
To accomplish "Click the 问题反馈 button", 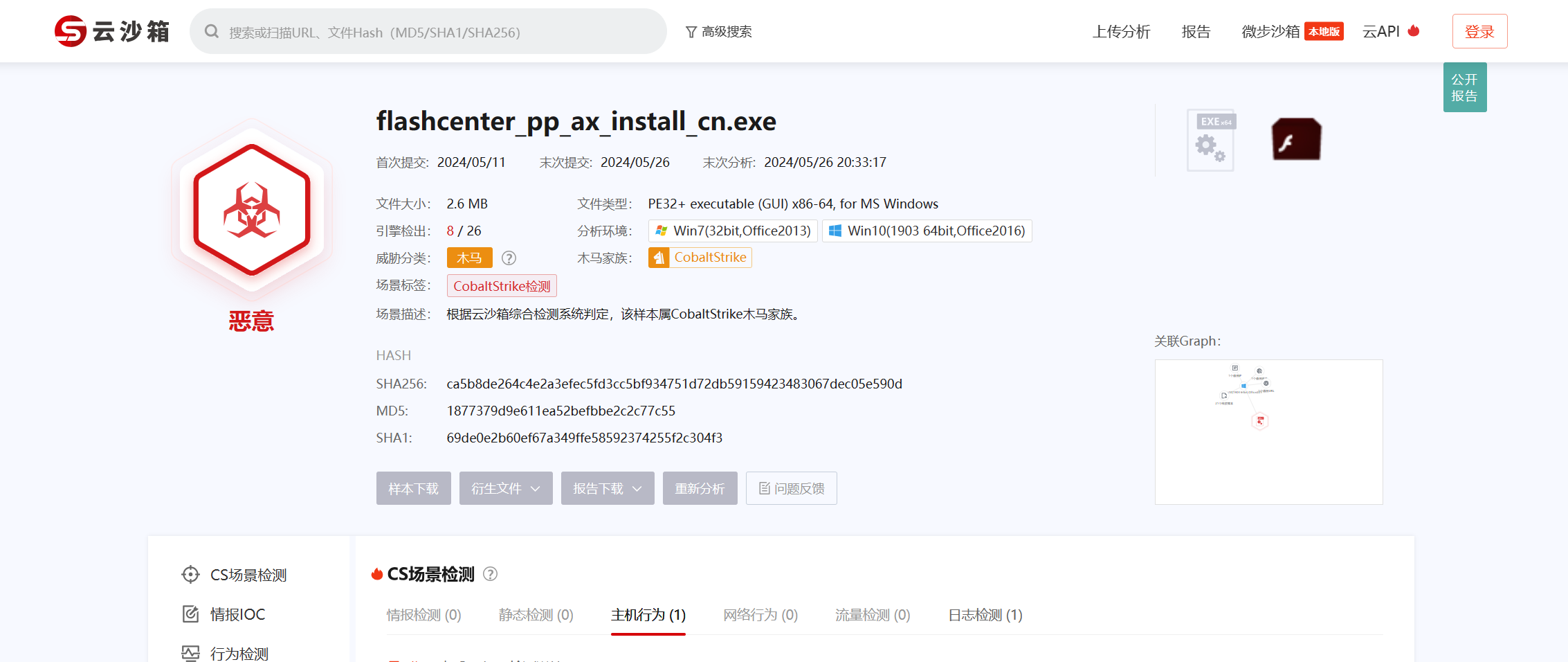I will (x=792, y=488).
